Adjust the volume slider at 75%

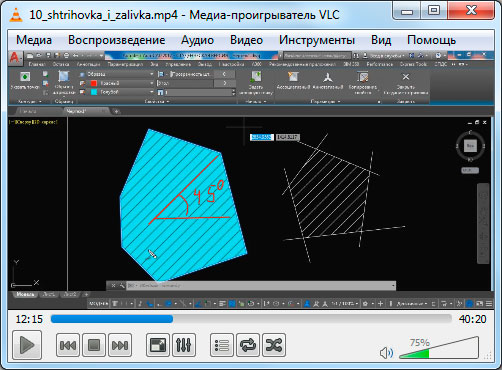(439, 348)
